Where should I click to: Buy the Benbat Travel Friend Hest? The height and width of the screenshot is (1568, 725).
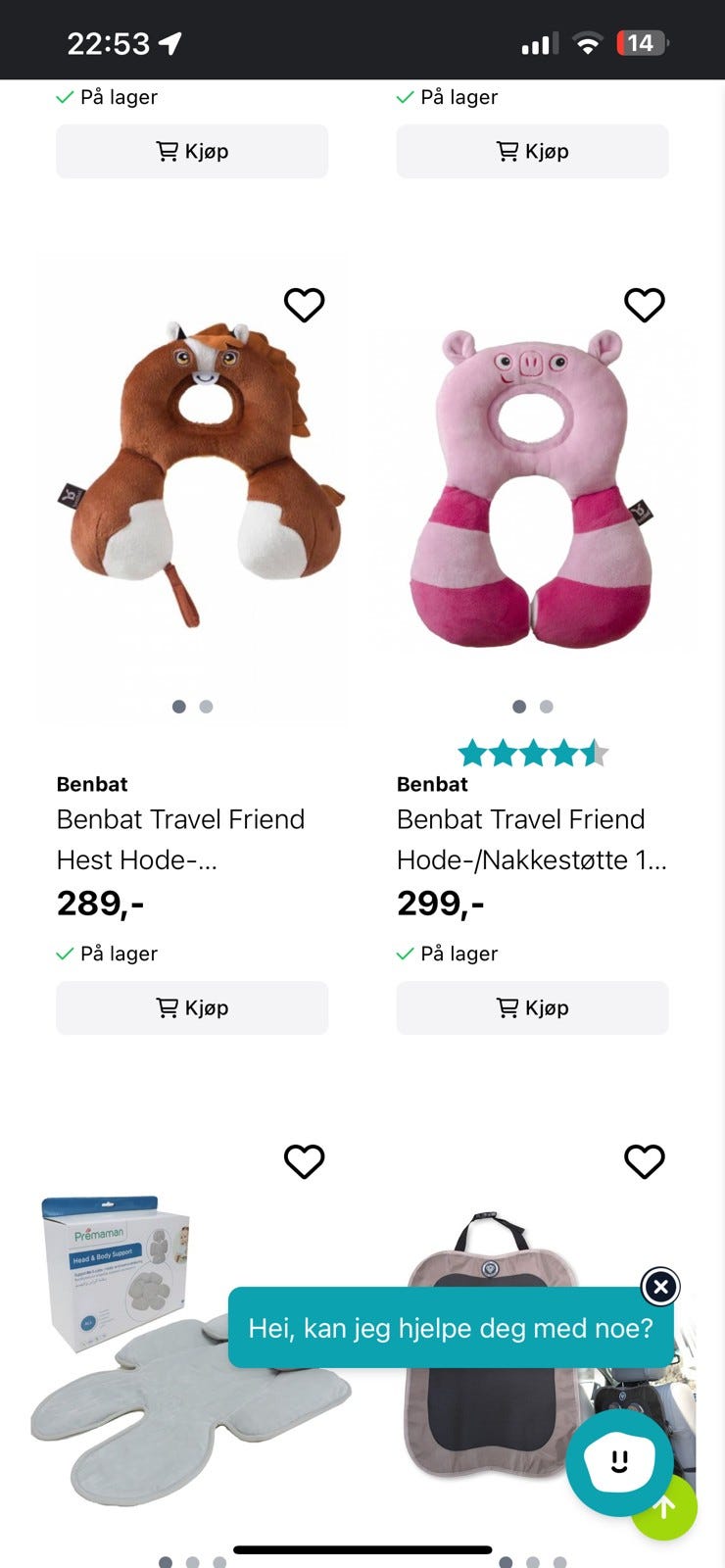192,1007
